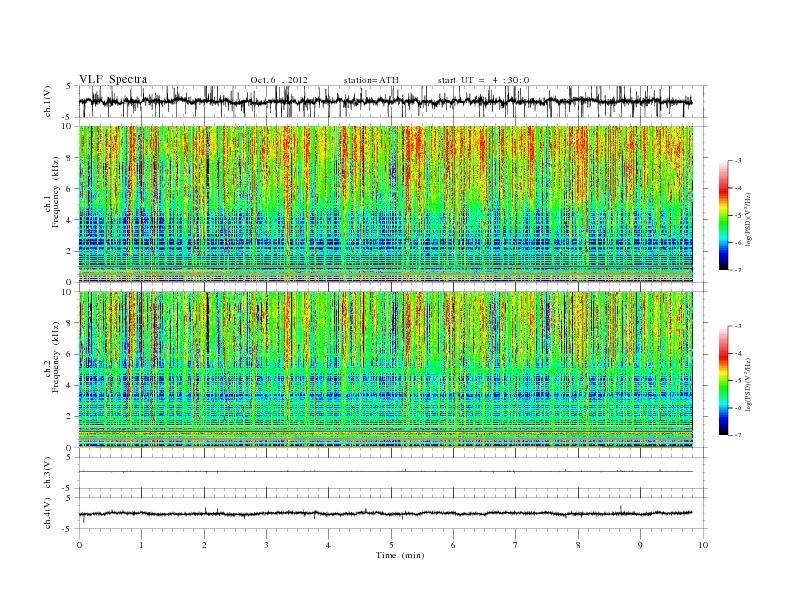Click the upper color bar tick "-7"
Image resolution: width=792 pixels, height=612 pixels.
coord(738,270)
